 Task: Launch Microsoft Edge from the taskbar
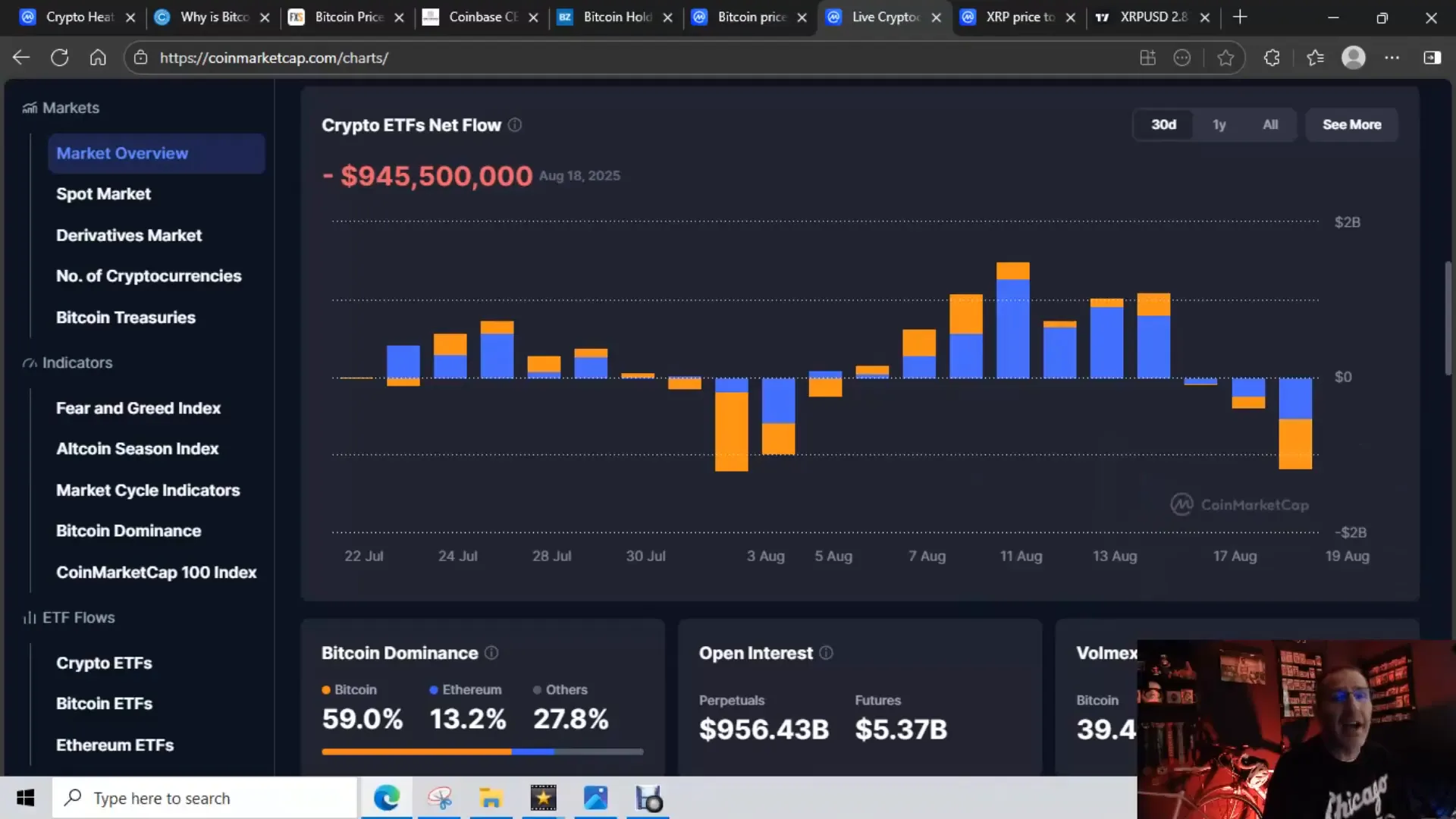pos(387,798)
